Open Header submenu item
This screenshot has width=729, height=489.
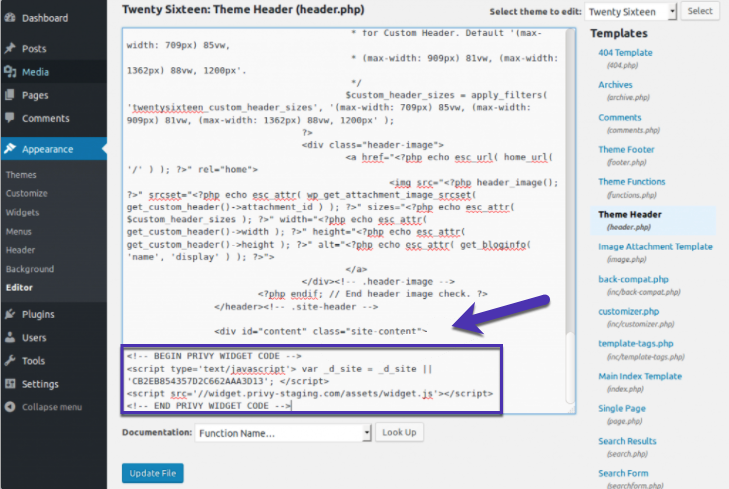point(20,250)
